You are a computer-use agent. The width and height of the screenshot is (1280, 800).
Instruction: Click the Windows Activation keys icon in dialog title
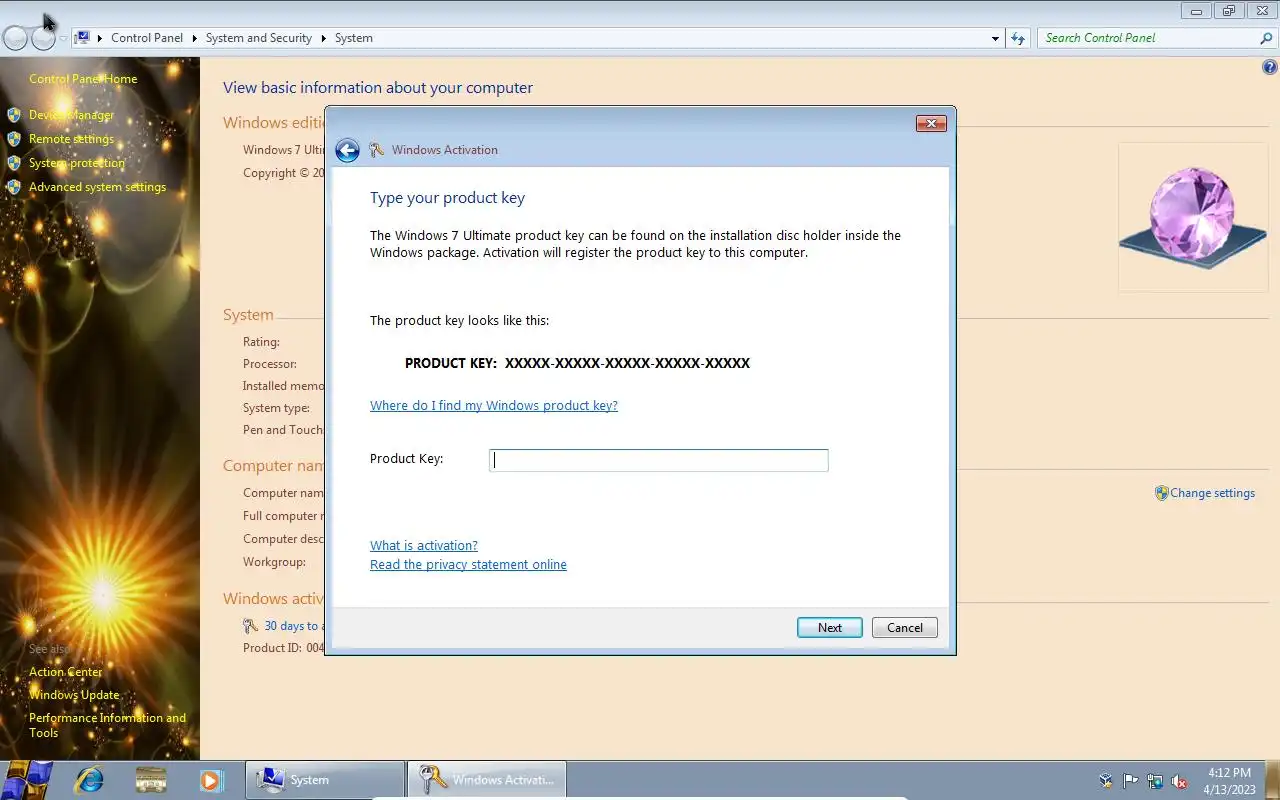376,150
